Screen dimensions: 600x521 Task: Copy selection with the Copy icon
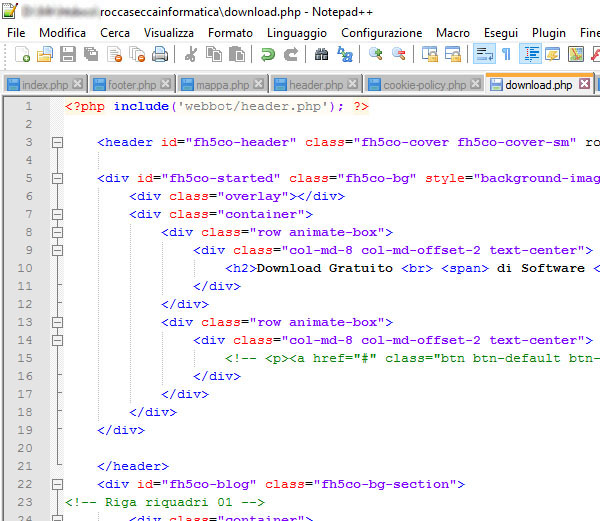[214, 54]
